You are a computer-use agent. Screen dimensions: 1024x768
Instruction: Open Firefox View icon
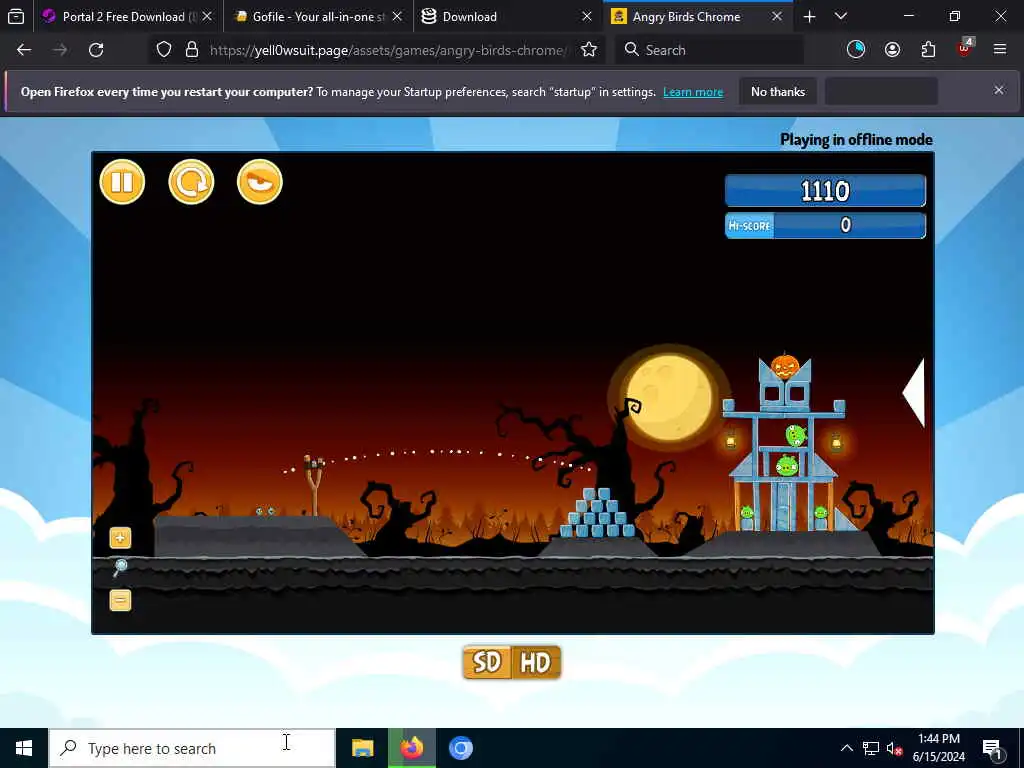click(x=16, y=16)
